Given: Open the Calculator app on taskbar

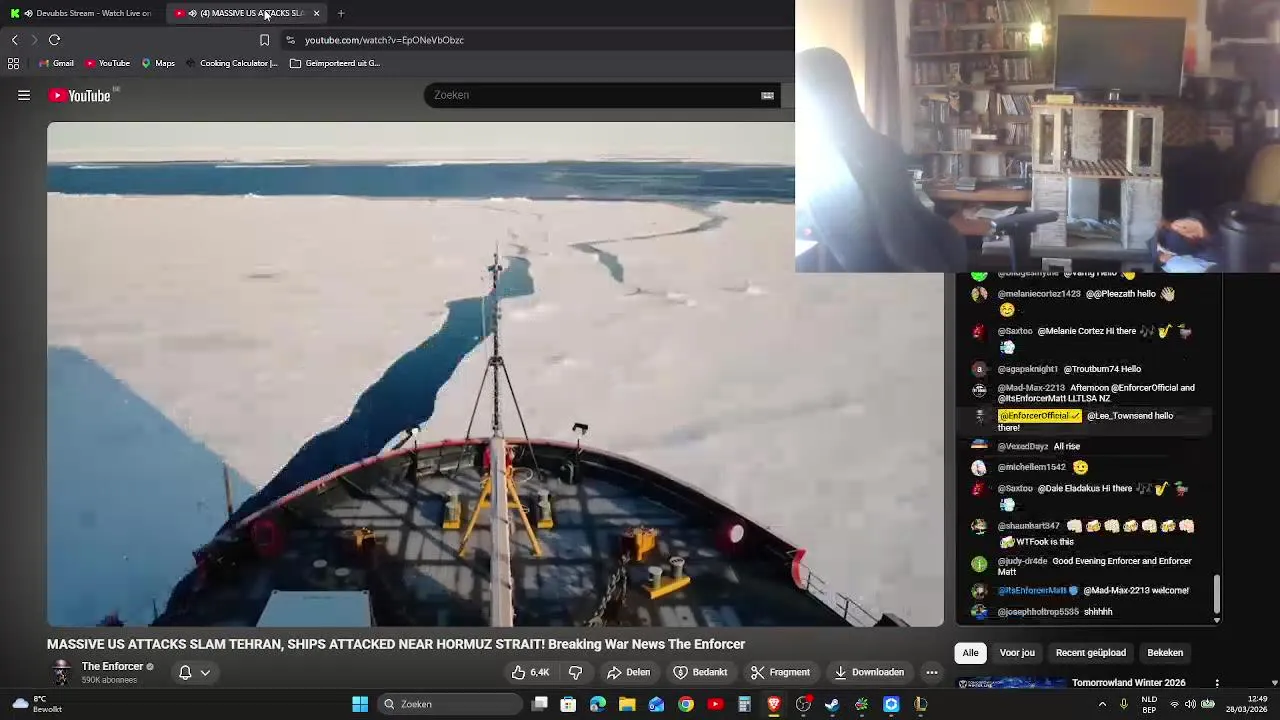Looking at the screenshot, I should coord(744,704).
